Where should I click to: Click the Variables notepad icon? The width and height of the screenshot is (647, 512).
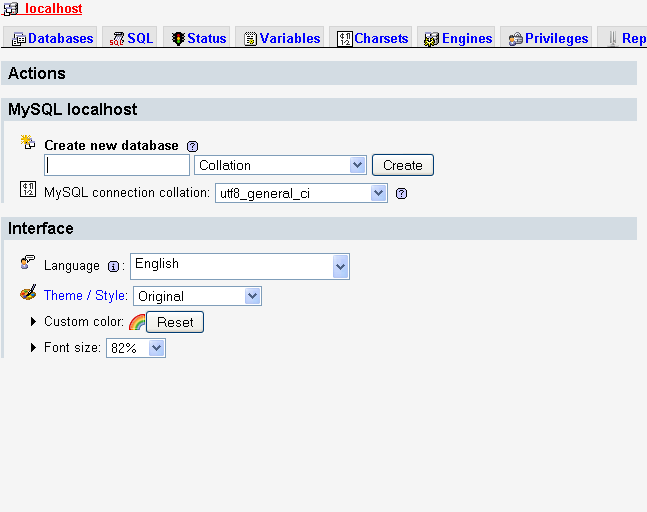[250, 39]
